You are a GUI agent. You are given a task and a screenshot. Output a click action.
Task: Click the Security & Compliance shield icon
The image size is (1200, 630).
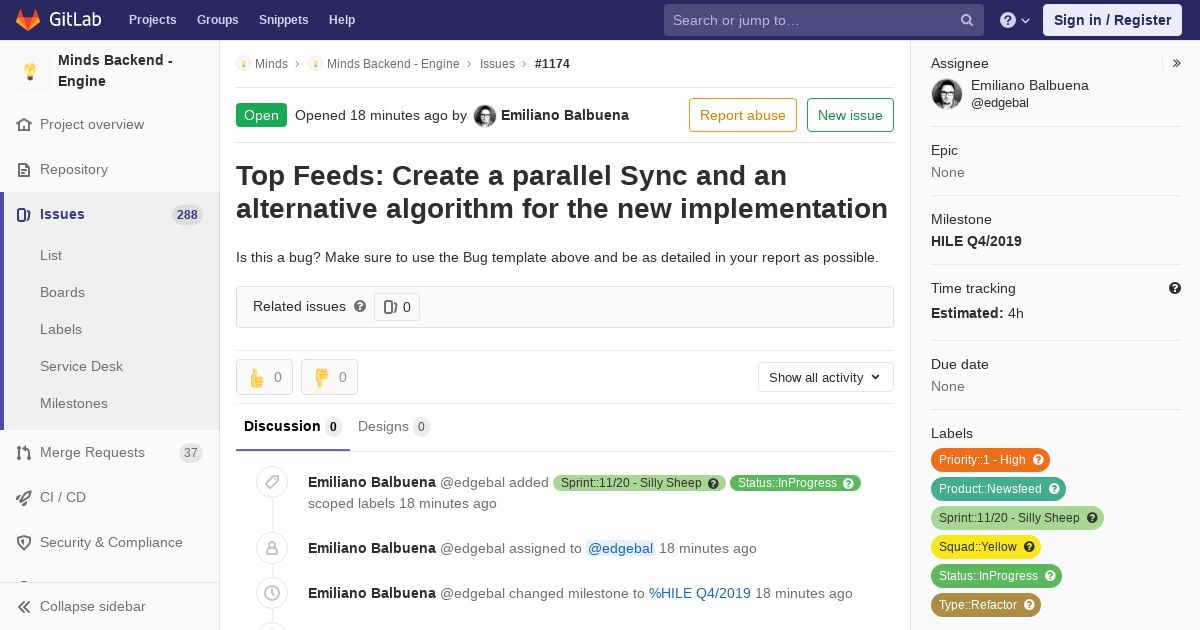[x=24, y=543]
